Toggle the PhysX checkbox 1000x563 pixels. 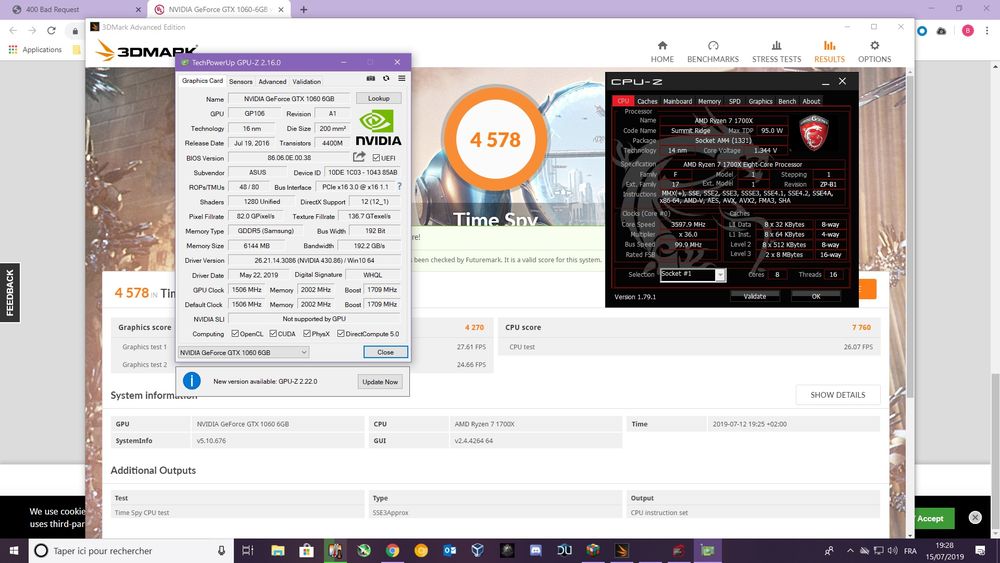[307, 333]
